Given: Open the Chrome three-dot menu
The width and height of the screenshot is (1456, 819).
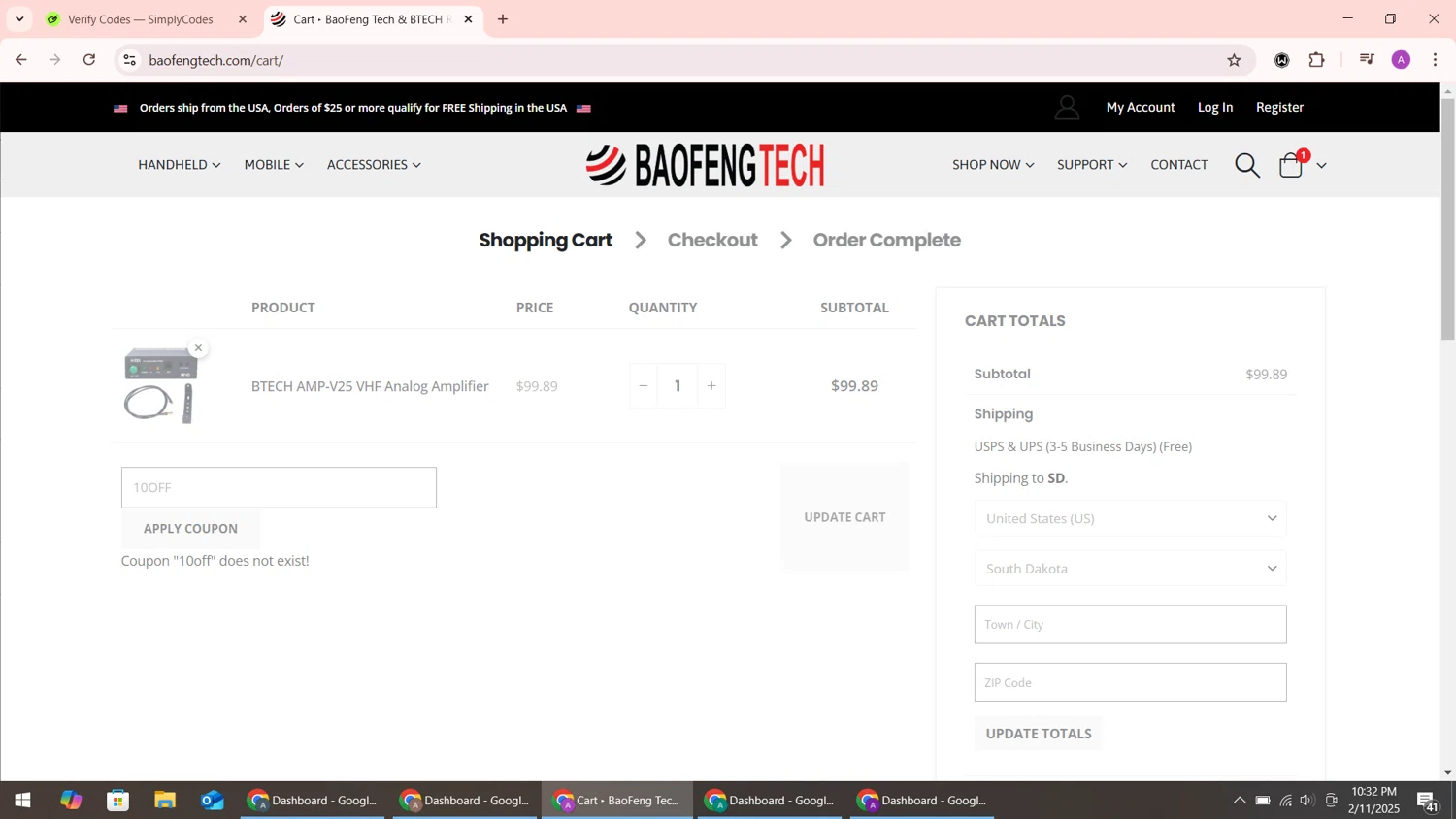Looking at the screenshot, I should point(1436,60).
